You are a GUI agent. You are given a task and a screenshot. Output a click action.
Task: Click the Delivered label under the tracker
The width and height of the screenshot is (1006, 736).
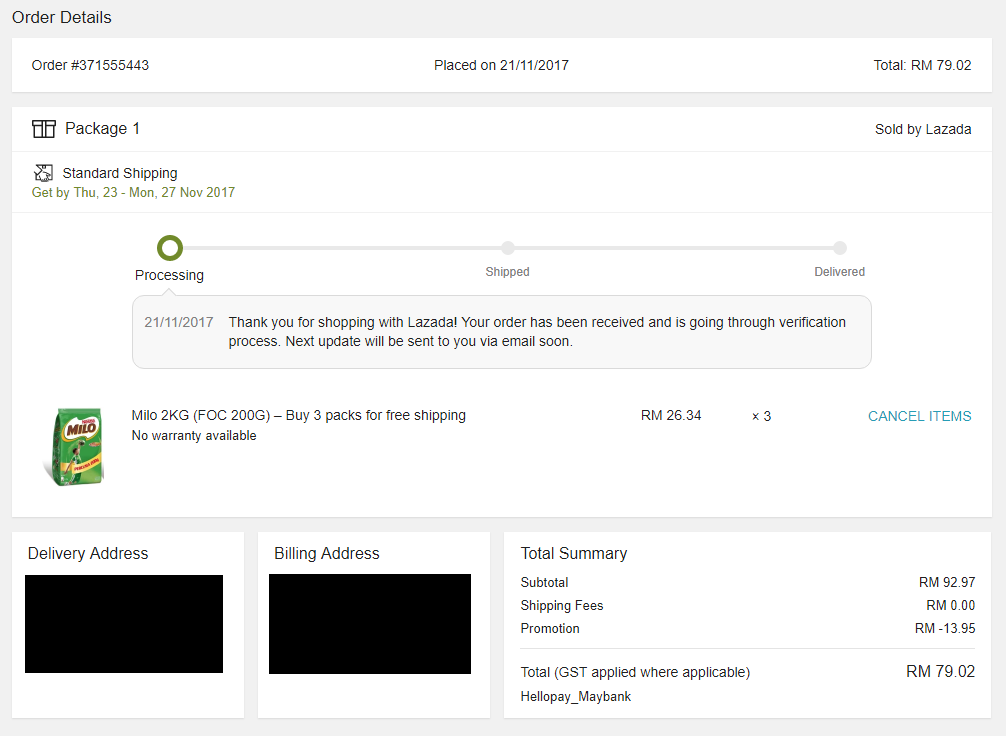point(839,272)
